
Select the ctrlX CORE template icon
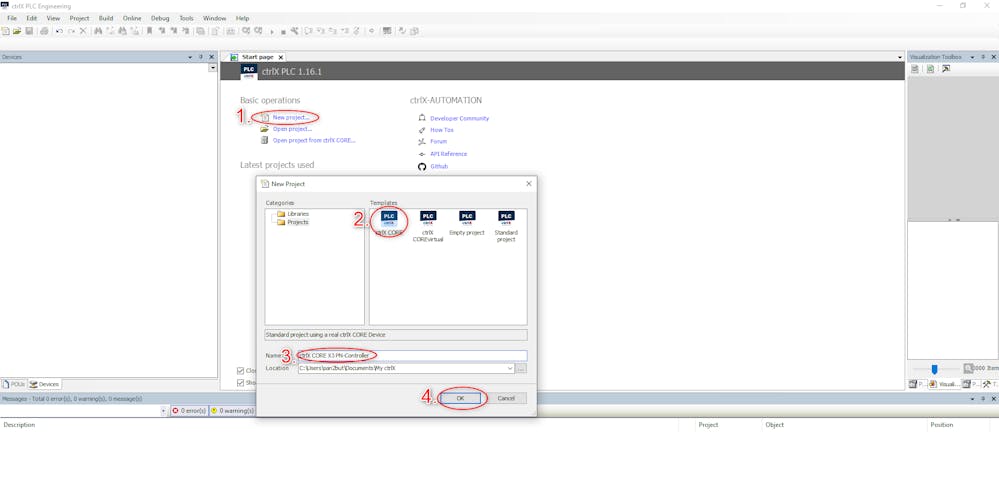(x=389, y=218)
